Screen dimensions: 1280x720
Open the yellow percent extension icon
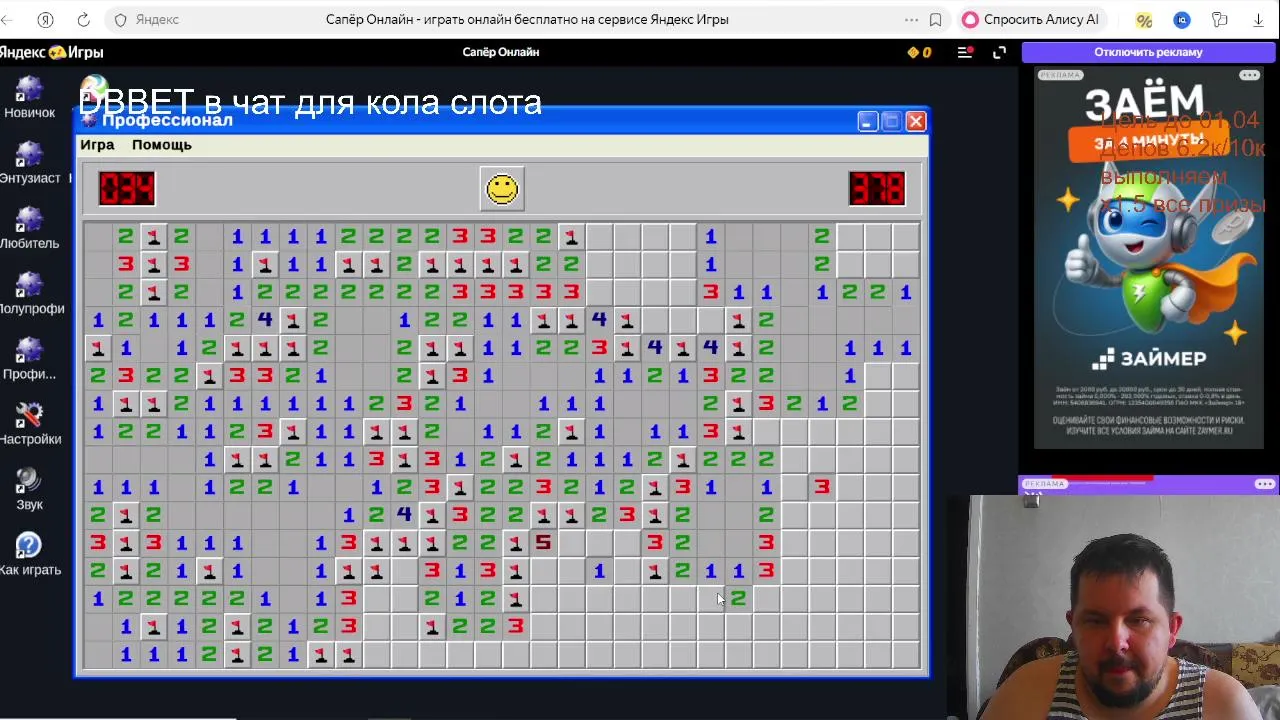click(1144, 20)
